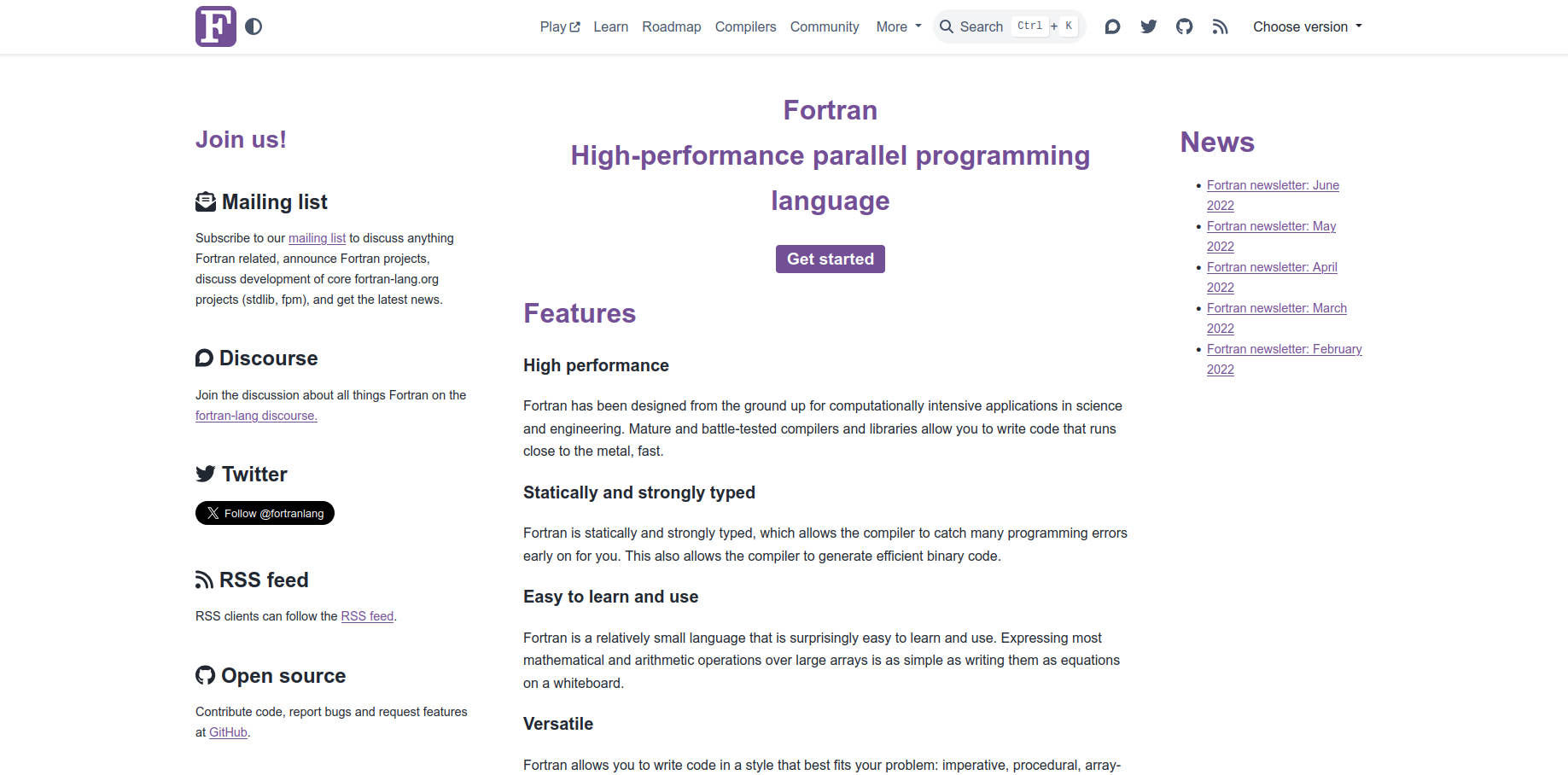1568x775 pixels.
Task: Click Follow @fortranlang button
Action: (x=265, y=513)
